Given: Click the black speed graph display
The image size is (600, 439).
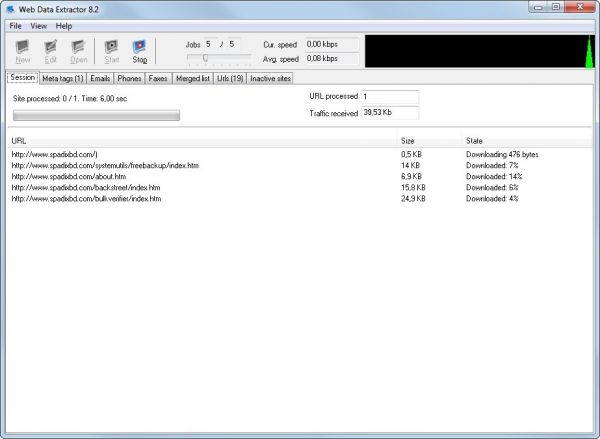Looking at the screenshot, I should (x=480, y=51).
